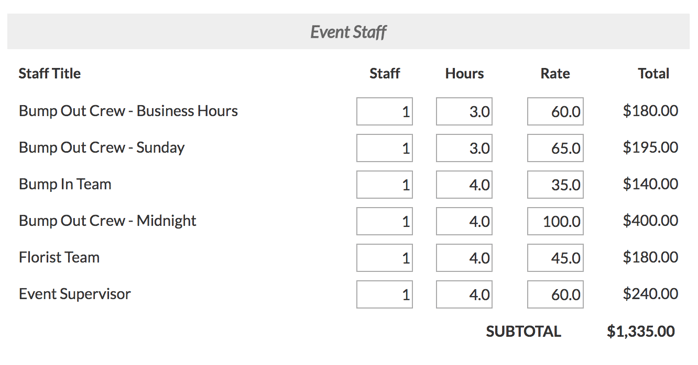The height and width of the screenshot is (365, 698).
Task: Click Staff field for Bump Out Crew - Midnight
Action: (385, 221)
